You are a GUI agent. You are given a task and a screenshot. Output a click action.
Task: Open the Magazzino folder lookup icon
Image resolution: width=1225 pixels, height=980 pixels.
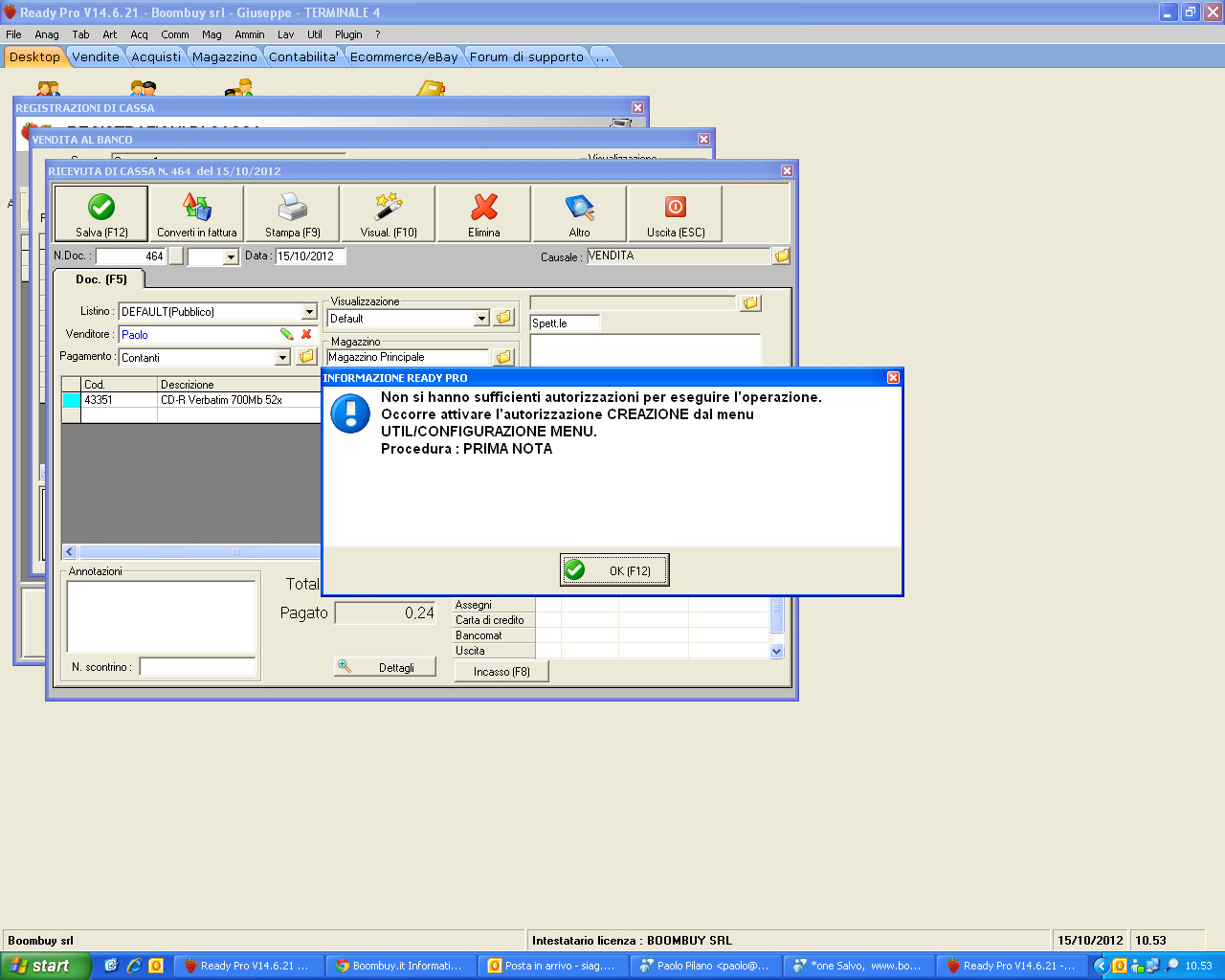504,357
